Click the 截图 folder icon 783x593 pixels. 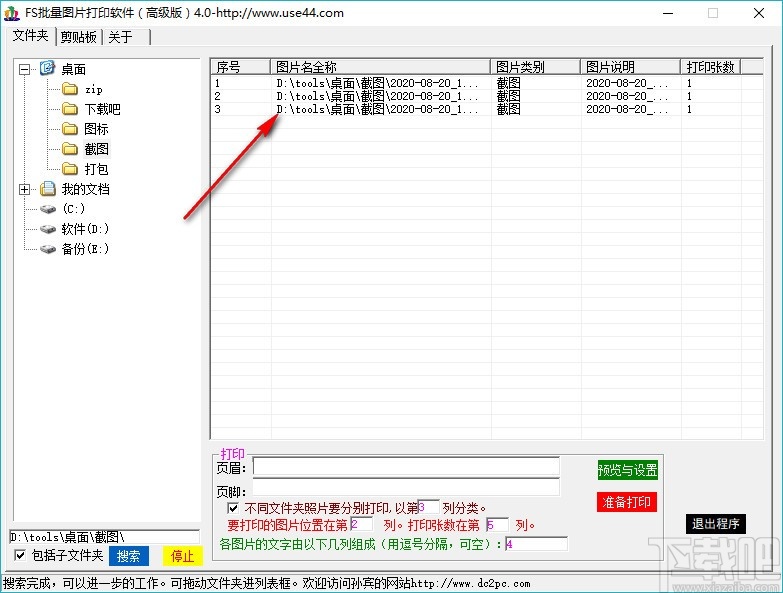(x=70, y=149)
